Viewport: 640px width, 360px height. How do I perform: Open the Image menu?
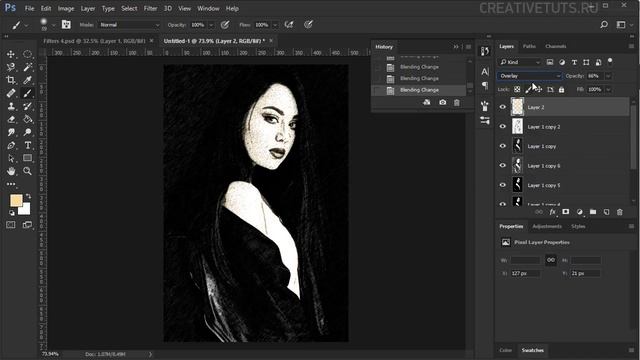[66, 8]
